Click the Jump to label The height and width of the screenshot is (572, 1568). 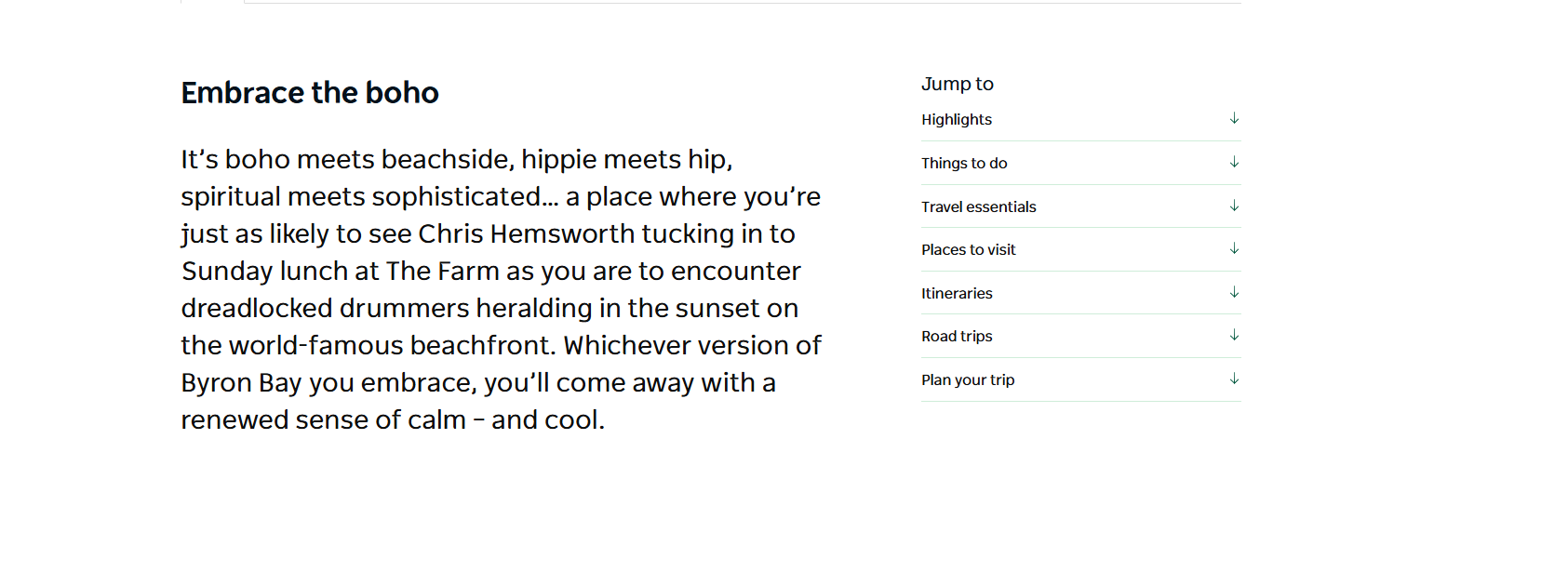point(958,84)
